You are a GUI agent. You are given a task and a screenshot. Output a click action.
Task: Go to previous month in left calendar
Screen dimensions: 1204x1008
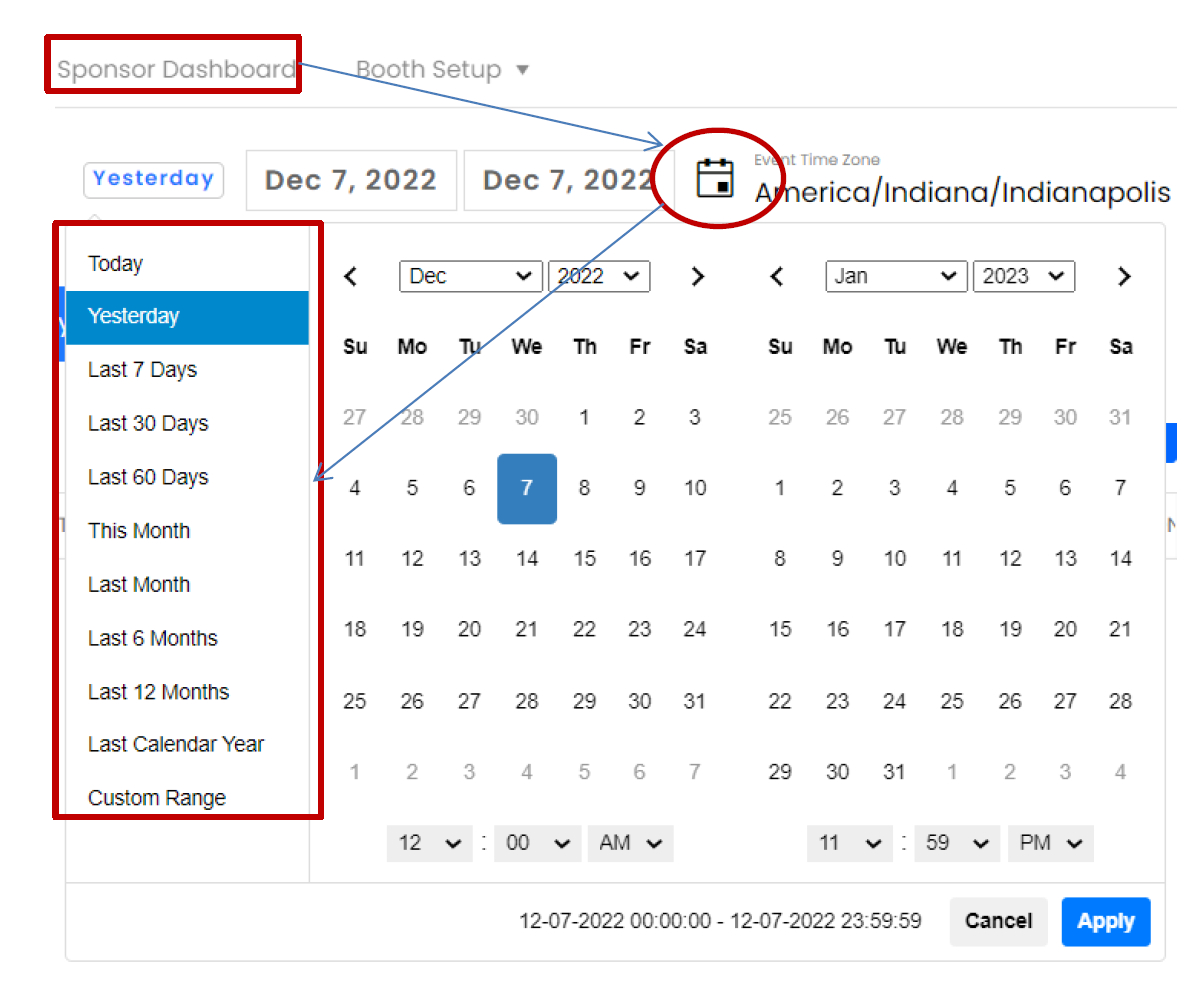pos(351,277)
